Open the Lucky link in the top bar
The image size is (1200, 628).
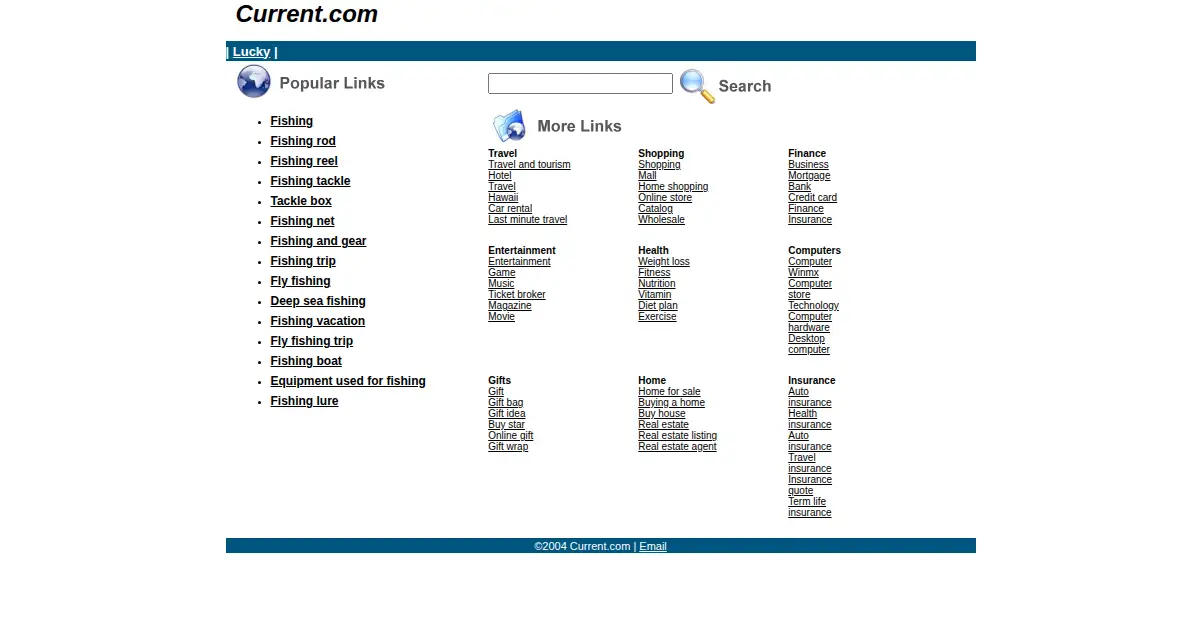tap(251, 52)
